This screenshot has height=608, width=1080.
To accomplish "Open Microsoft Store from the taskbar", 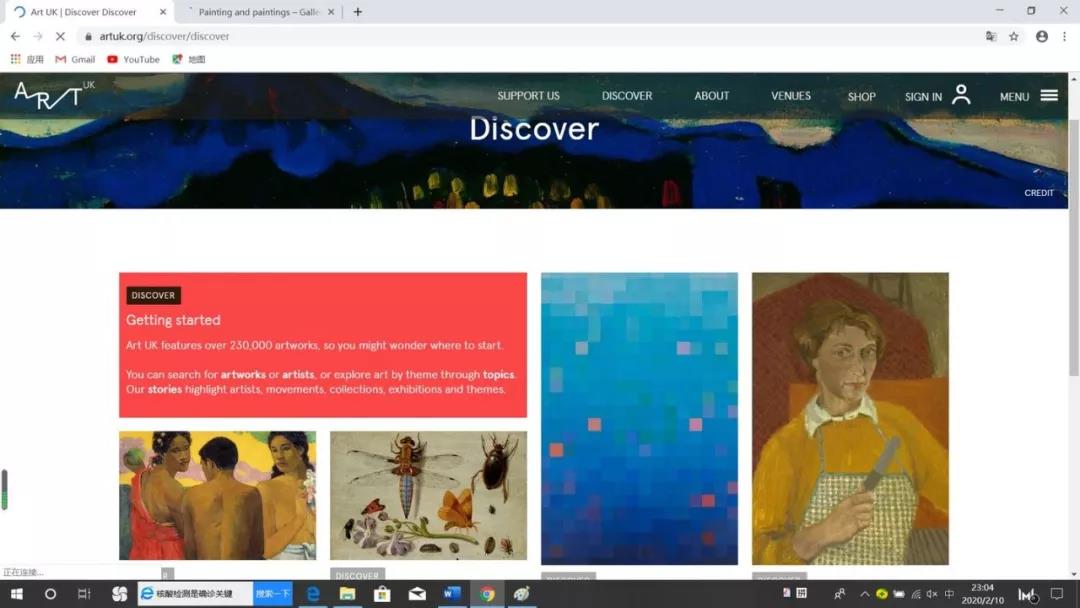I will (x=381, y=594).
